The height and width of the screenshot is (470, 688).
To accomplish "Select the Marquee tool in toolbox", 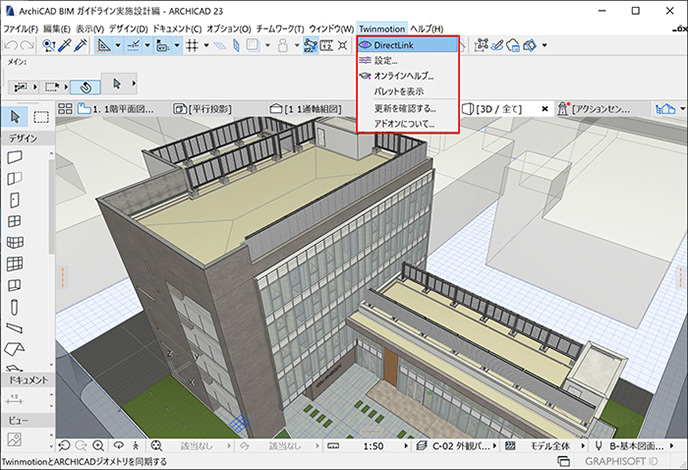I will [x=42, y=117].
